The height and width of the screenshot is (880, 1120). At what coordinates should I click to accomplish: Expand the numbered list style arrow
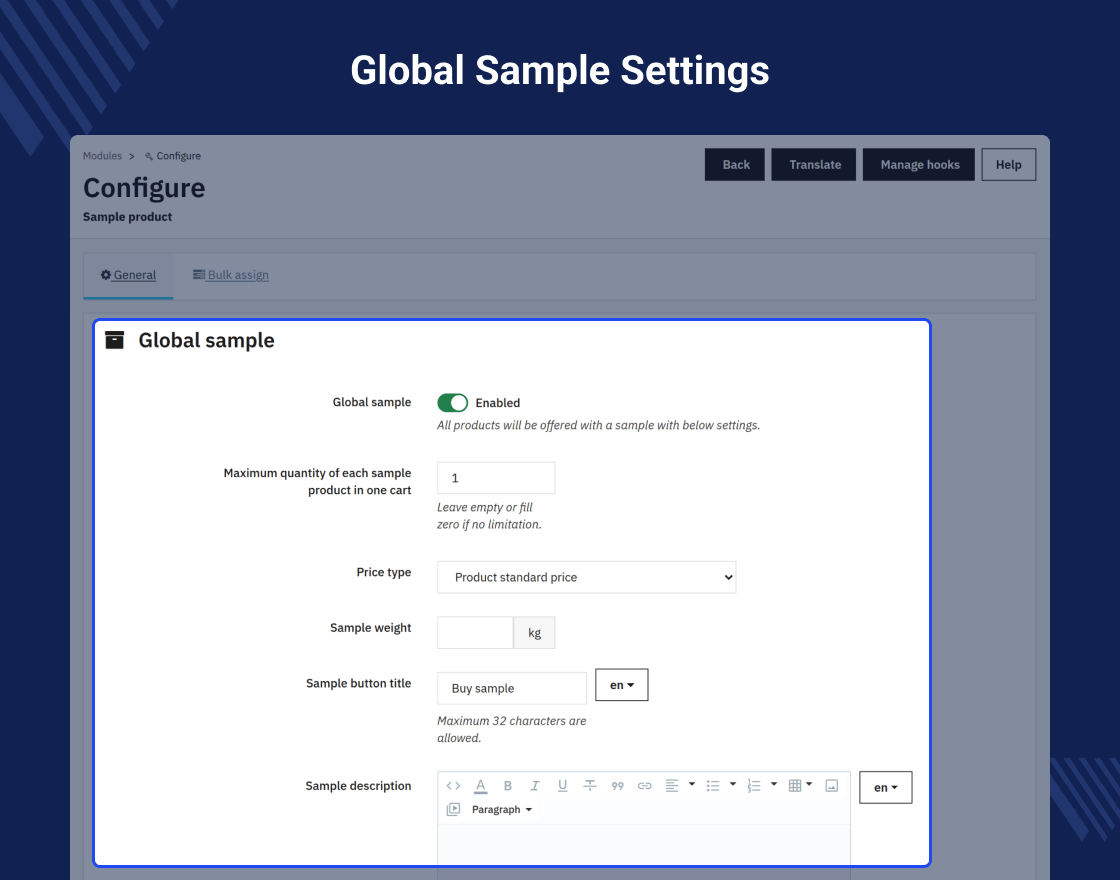[x=774, y=784]
